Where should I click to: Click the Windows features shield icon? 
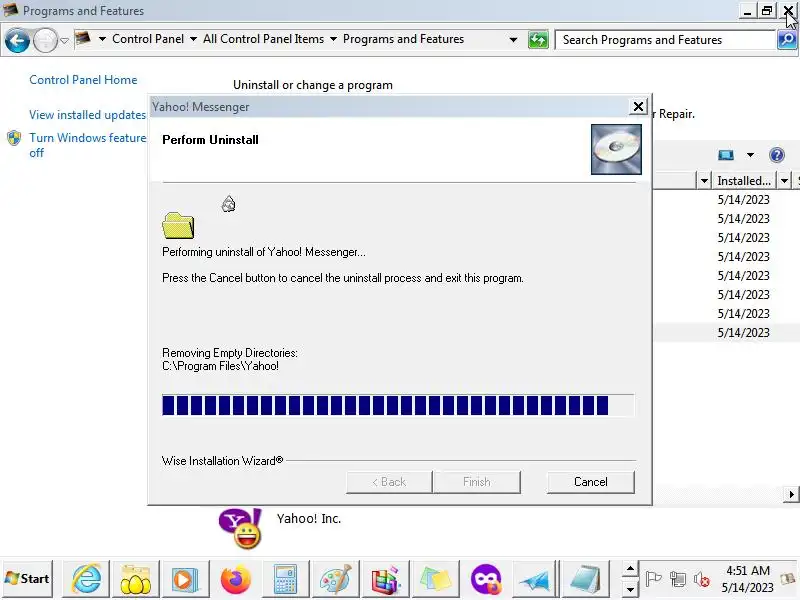(x=14, y=138)
